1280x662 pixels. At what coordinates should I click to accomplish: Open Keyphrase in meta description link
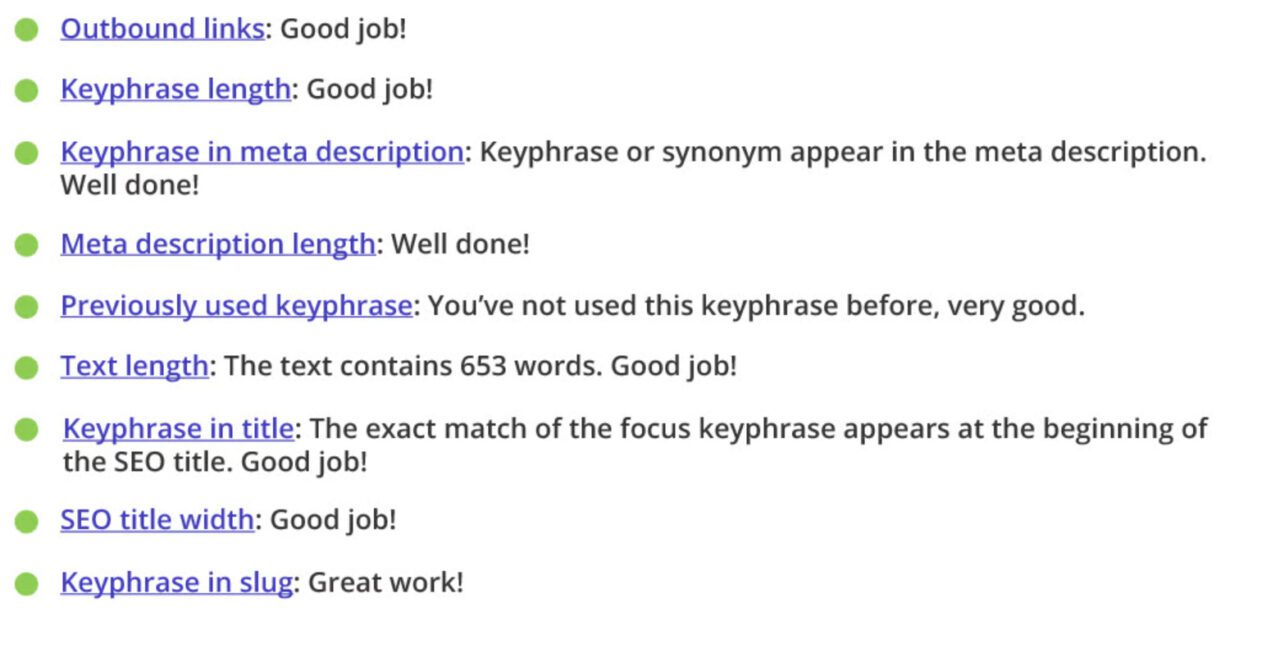261,153
